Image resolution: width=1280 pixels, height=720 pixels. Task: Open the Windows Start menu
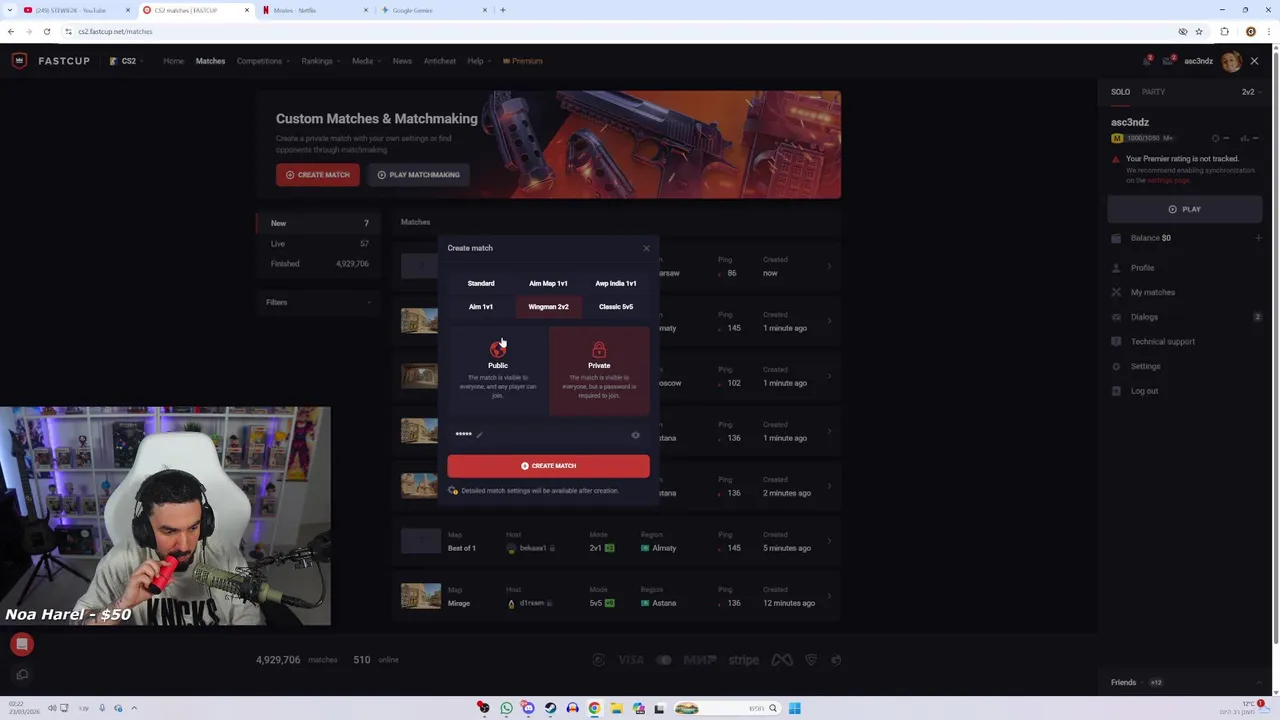point(794,708)
